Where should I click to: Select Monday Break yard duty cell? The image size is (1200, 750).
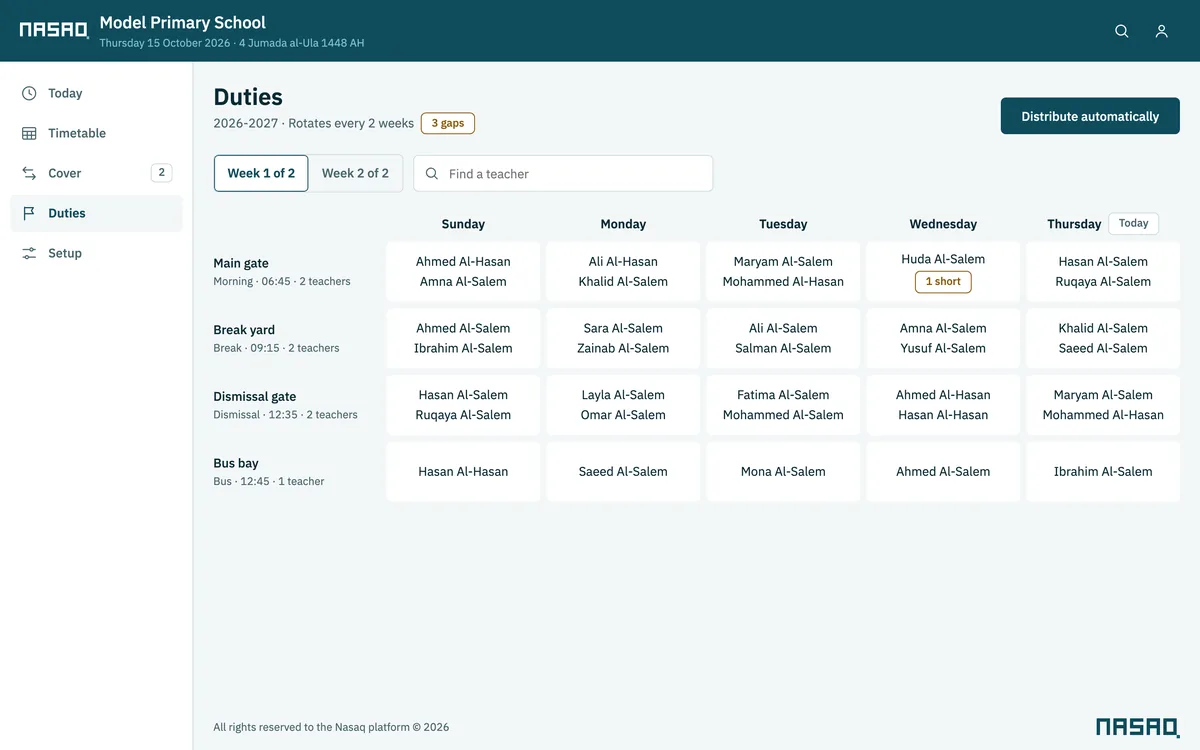623,338
